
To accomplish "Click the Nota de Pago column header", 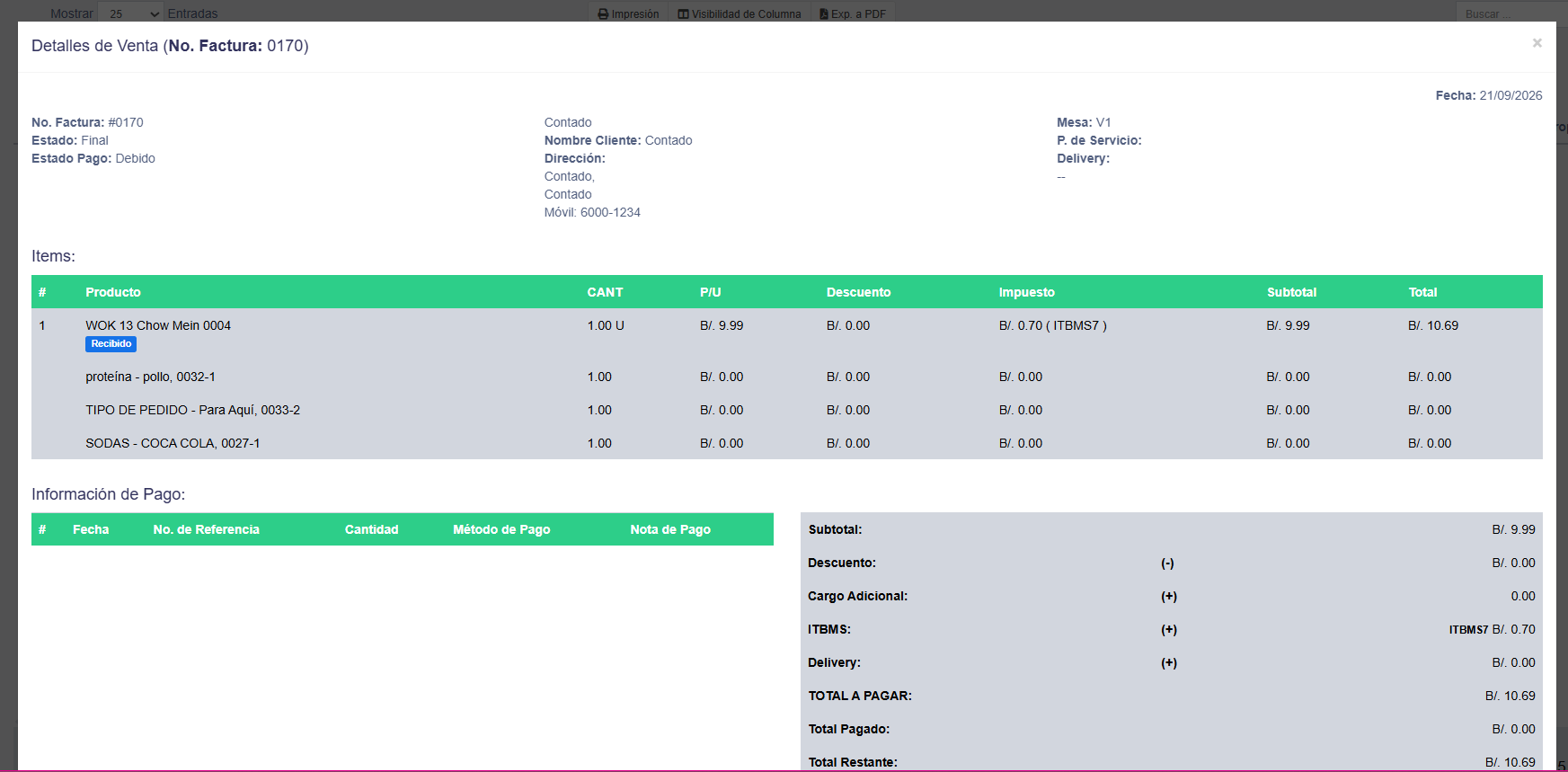I will 670,529.
